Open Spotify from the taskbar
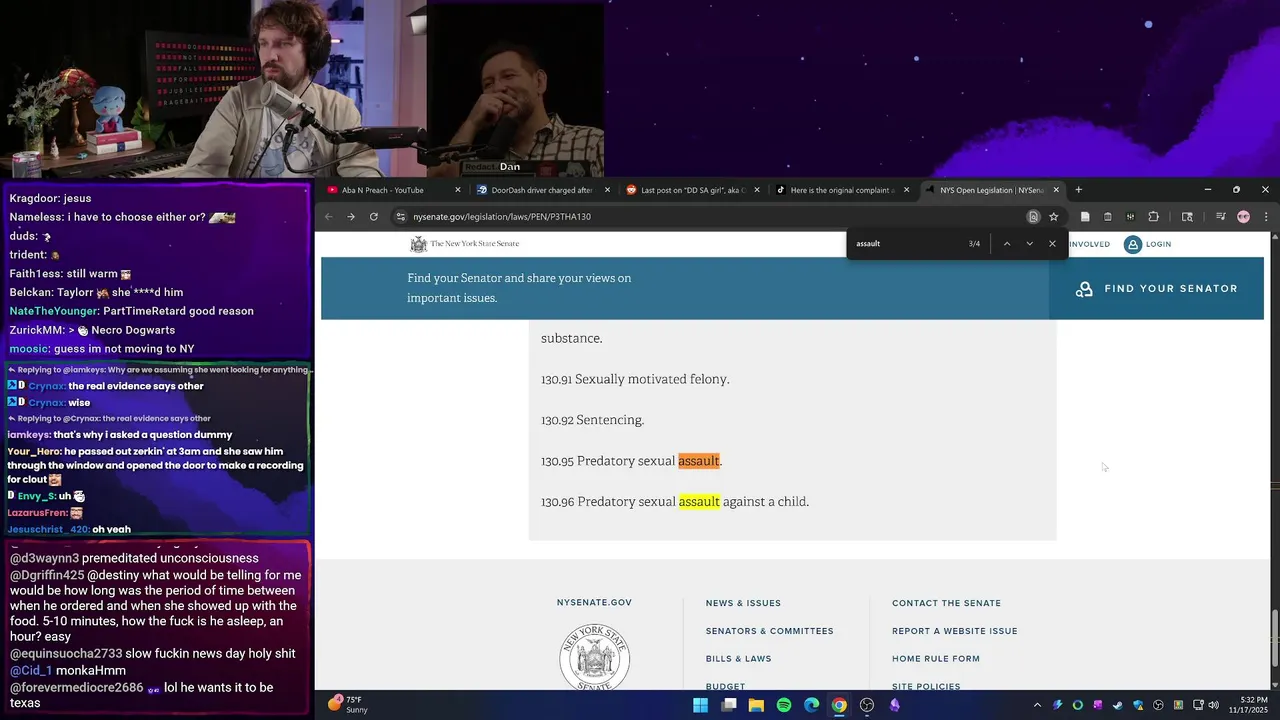Viewport: 1280px width, 720px height. (x=784, y=705)
